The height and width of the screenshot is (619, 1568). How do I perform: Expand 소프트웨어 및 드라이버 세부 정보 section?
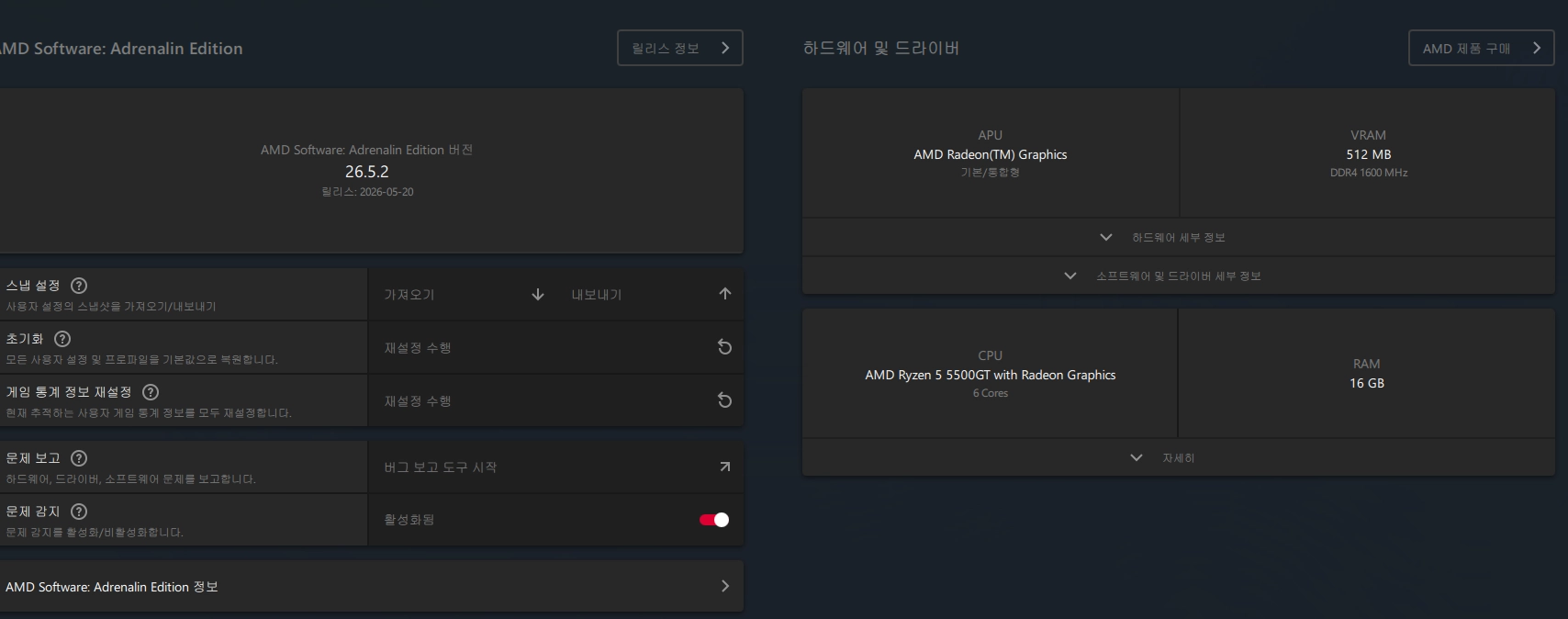click(x=1179, y=276)
